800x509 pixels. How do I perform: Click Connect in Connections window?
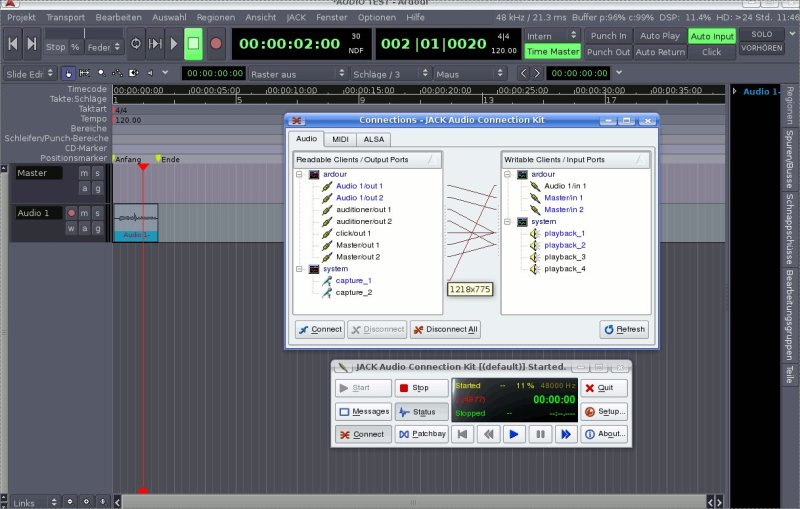[x=320, y=329]
